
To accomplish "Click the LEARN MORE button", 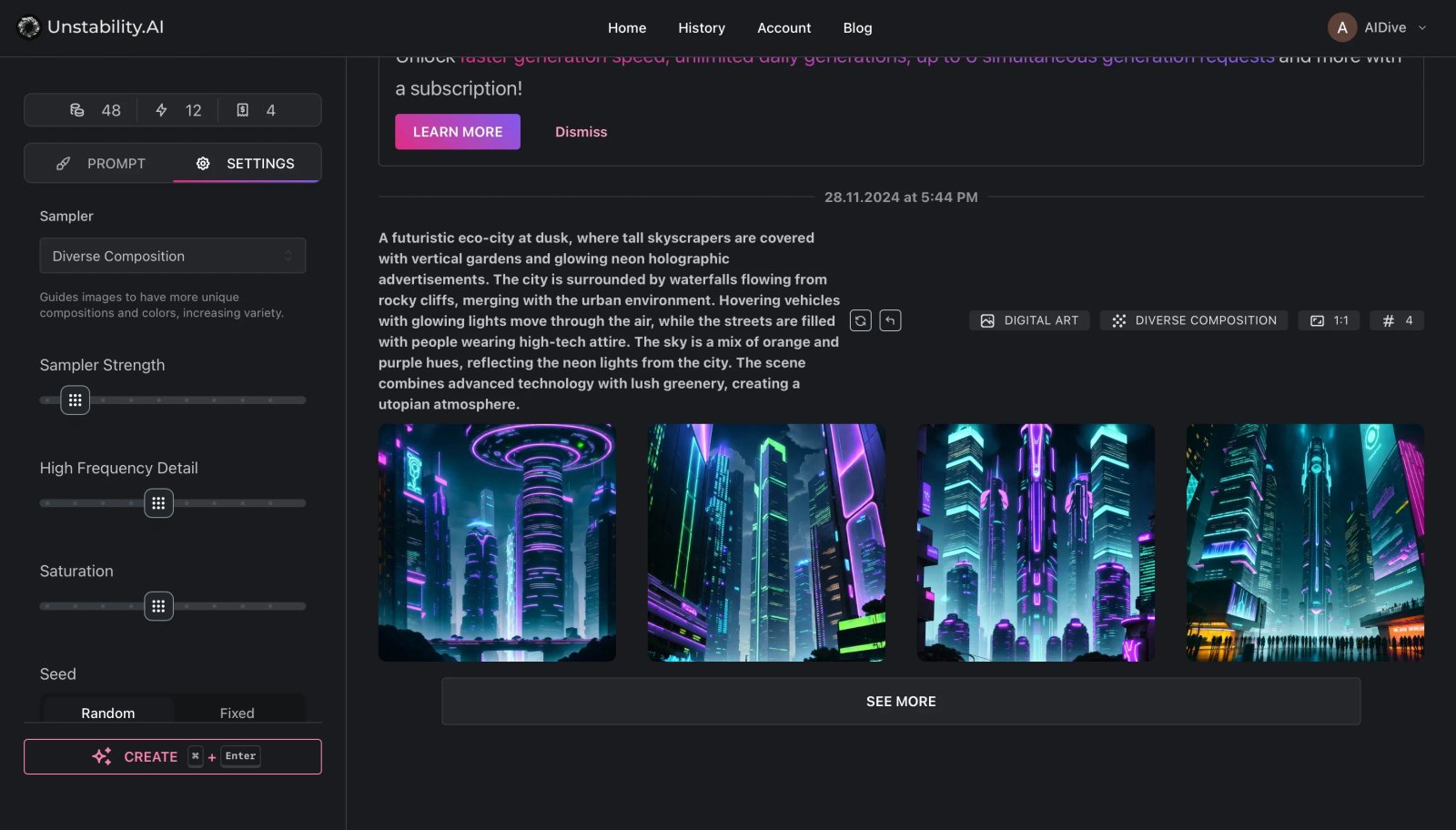I will (458, 132).
